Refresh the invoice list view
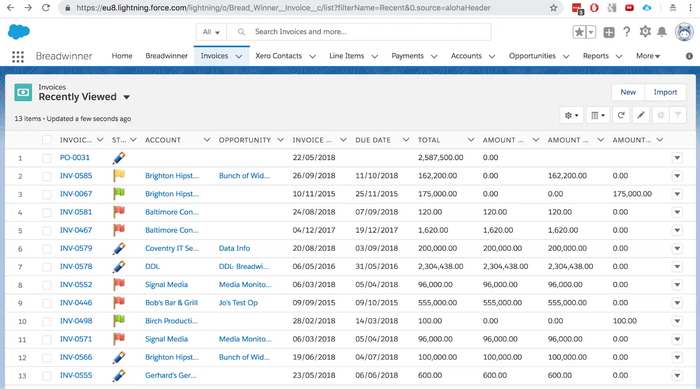This screenshot has height=389, width=700. pyautogui.click(x=621, y=115)
